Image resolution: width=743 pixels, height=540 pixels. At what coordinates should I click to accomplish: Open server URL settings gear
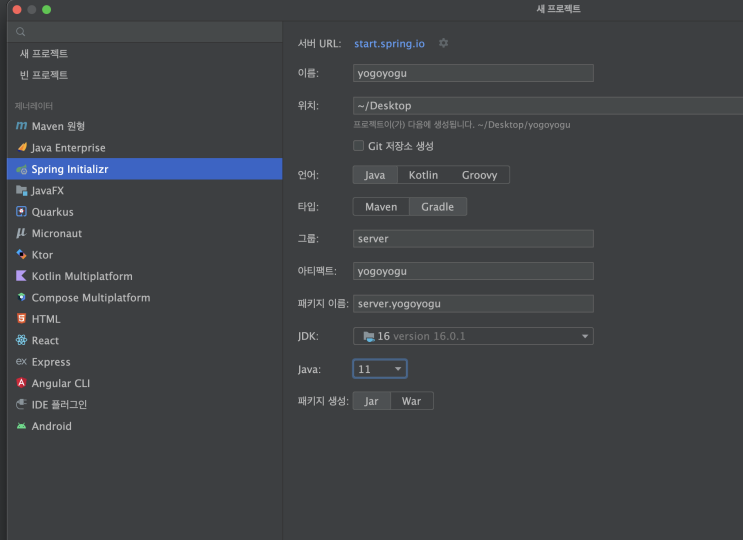coord(444,43)
